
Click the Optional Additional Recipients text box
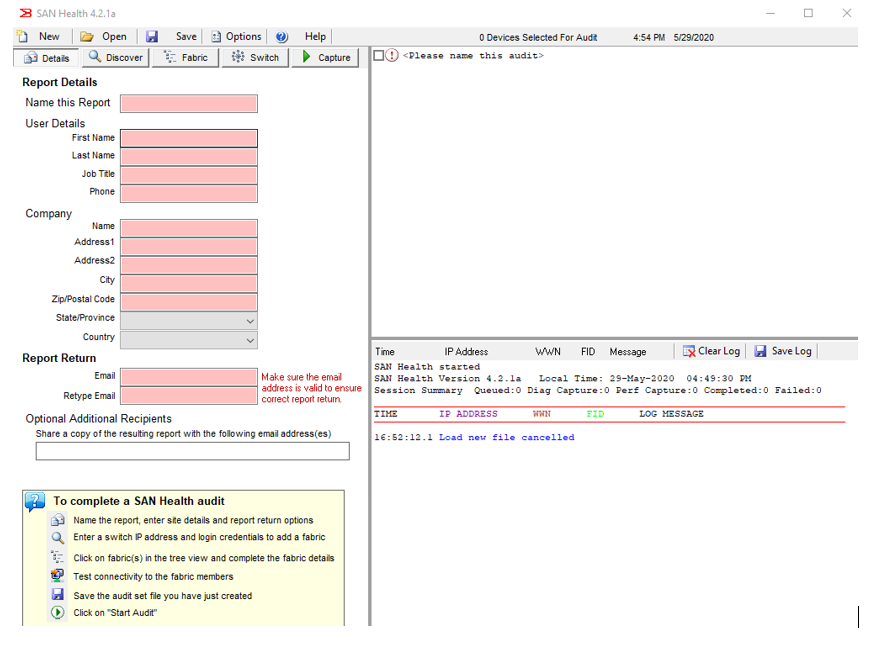pyautogui.click(x=192, y=451)
